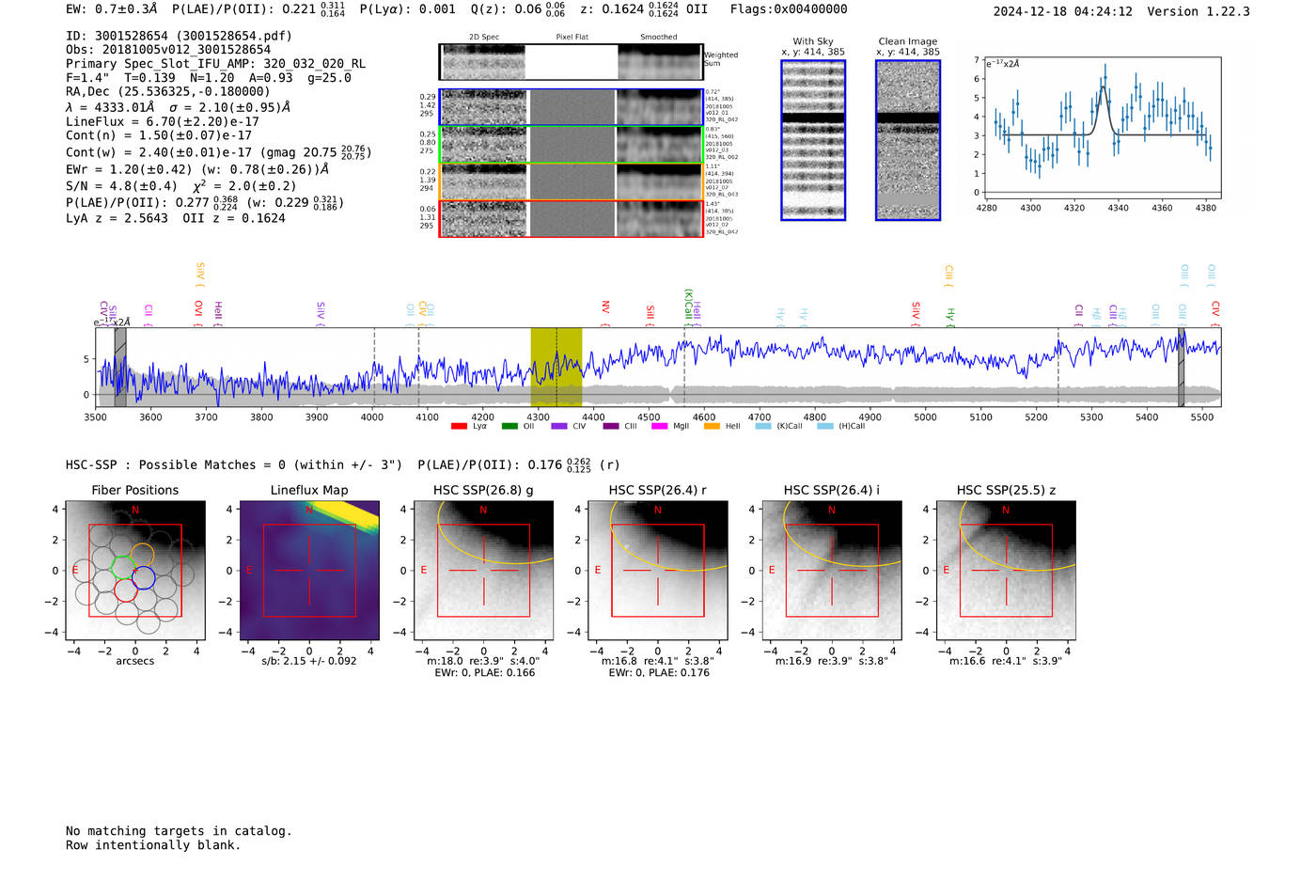
Task: Click the red OVI line label above spectrum
Action: click(198, 311)
